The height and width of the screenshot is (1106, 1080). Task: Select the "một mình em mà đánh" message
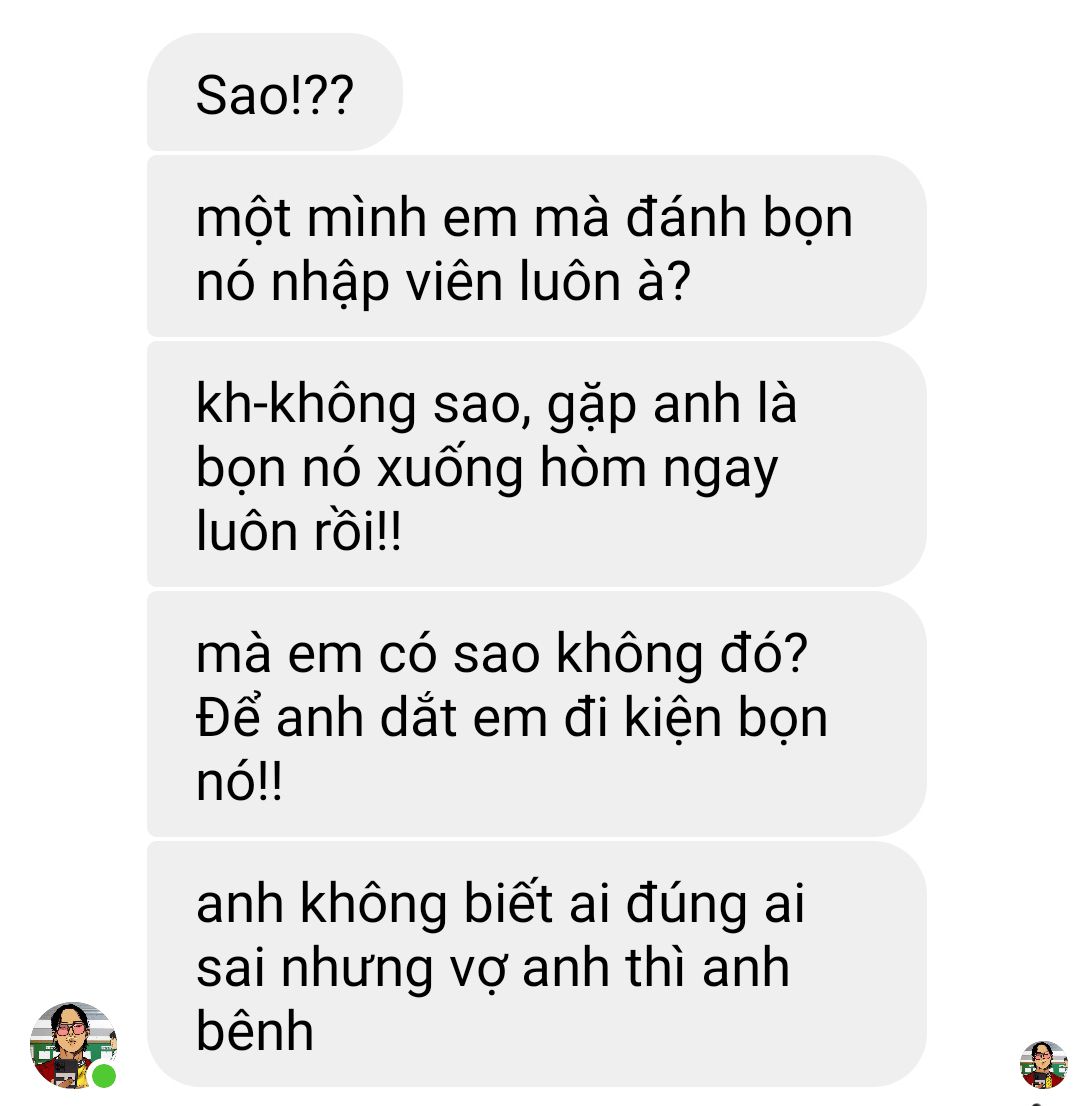[536, 246]
